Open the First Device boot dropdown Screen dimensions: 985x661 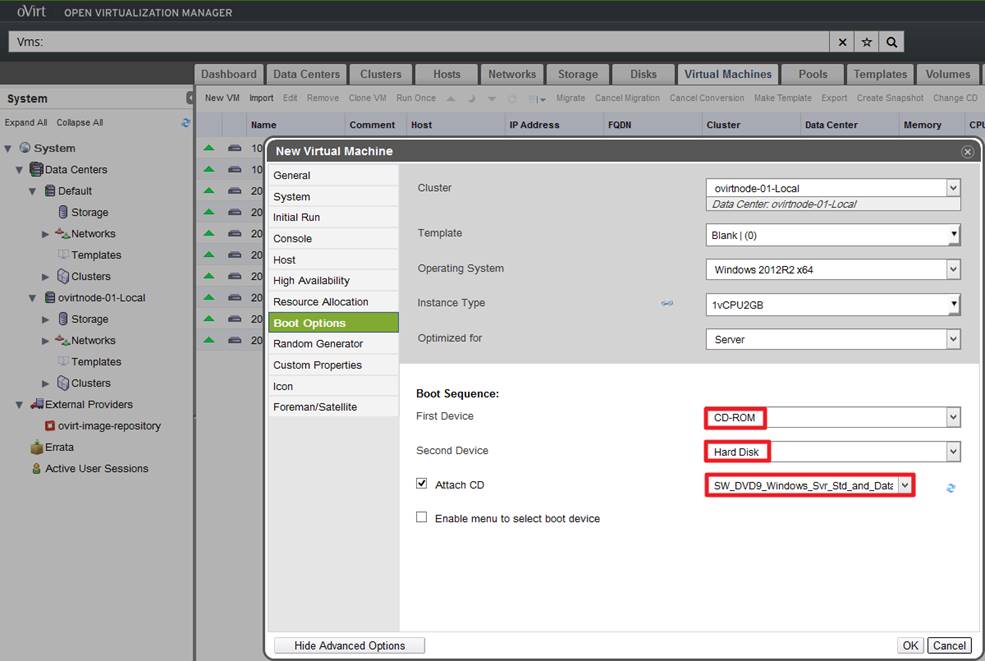[x=953, y=417]
